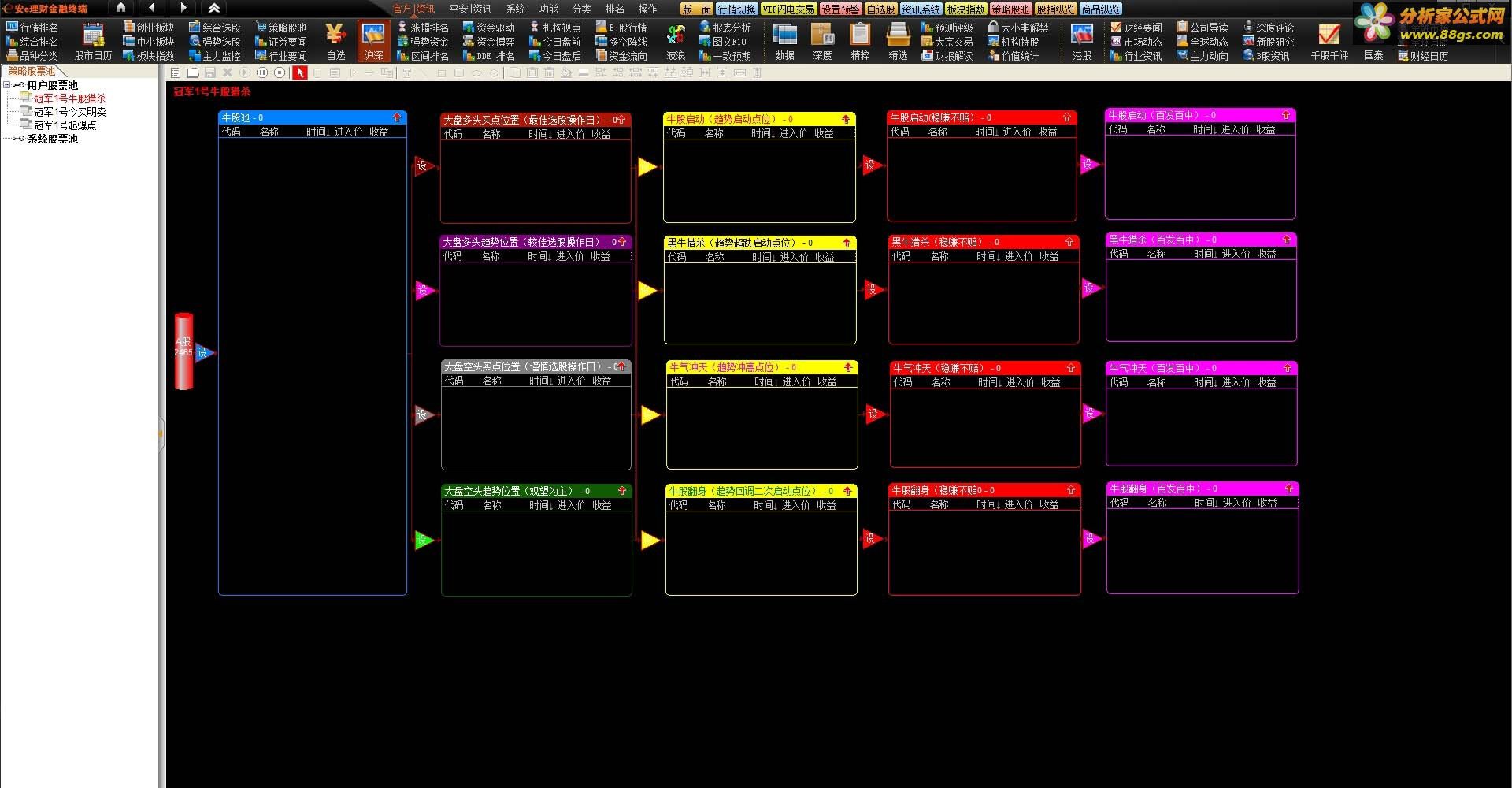Click the up-arrow on 牛股池 header
The width and height of the screenshot is (1512, 788).
pyautogui.click(x=397, y=117)
